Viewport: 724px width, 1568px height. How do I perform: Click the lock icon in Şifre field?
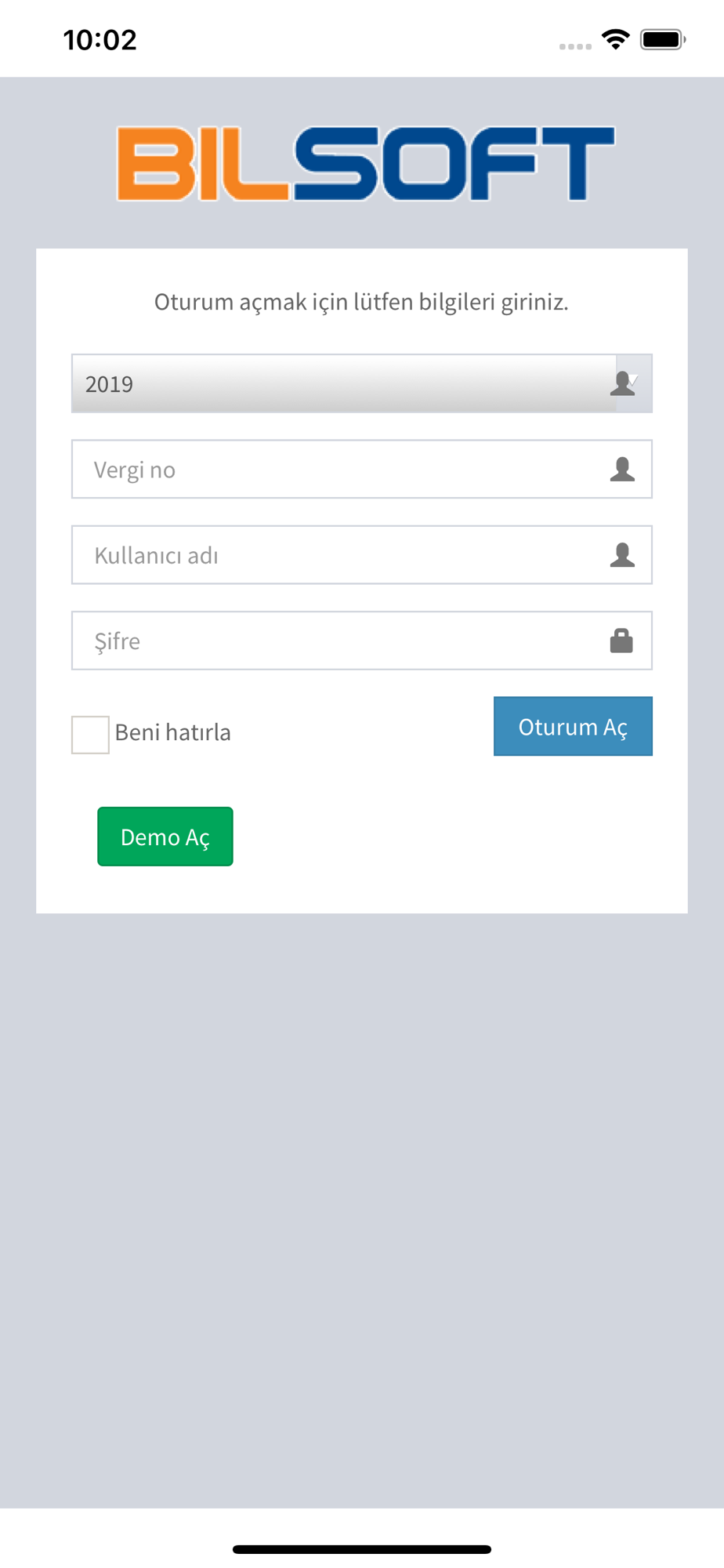point(621,641)
